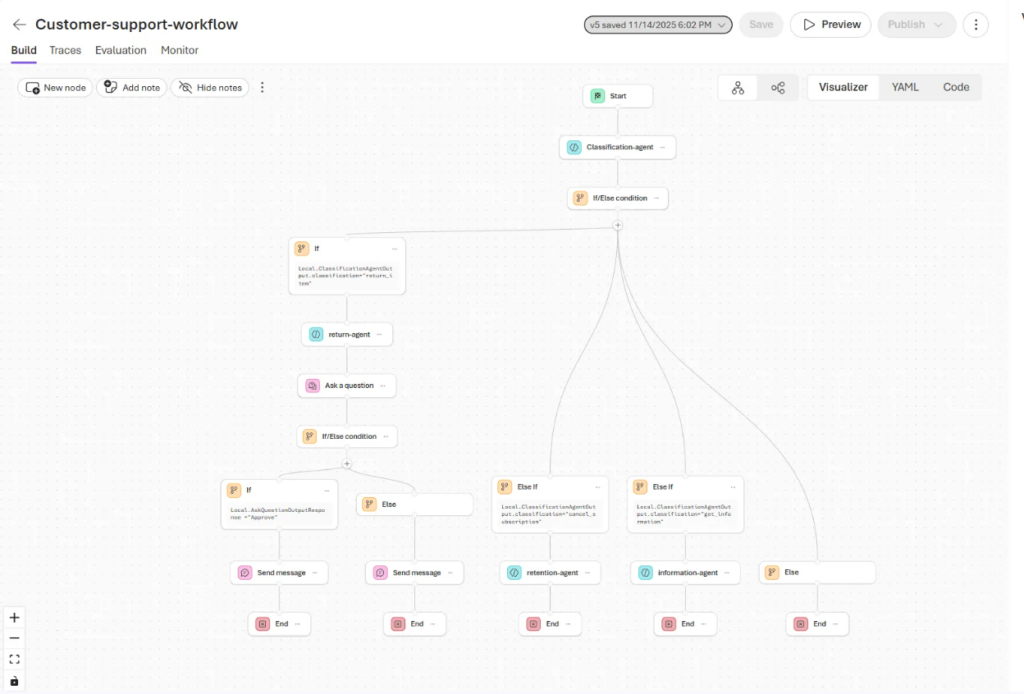Open the more options menu beside Hide notes
Screen dimensions: 1024x694
(263, 88)
